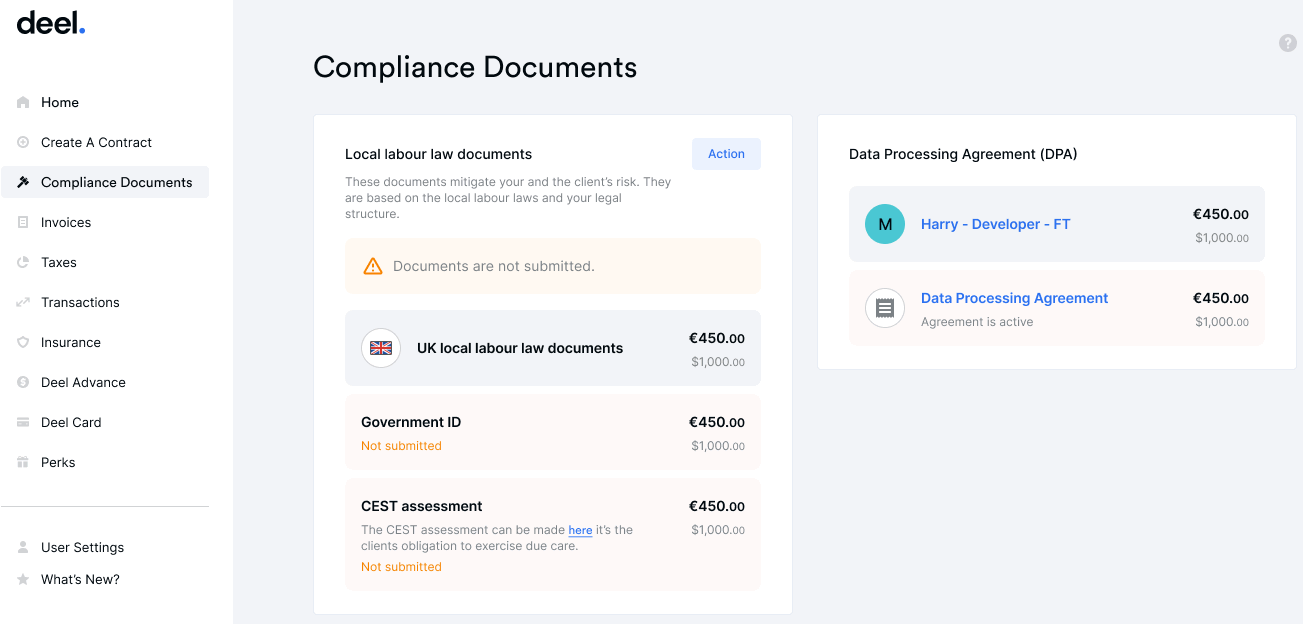Click the $1,000.00 amount under UK local labour law documents
The image size is (1303, 624).
pos(718,362)
